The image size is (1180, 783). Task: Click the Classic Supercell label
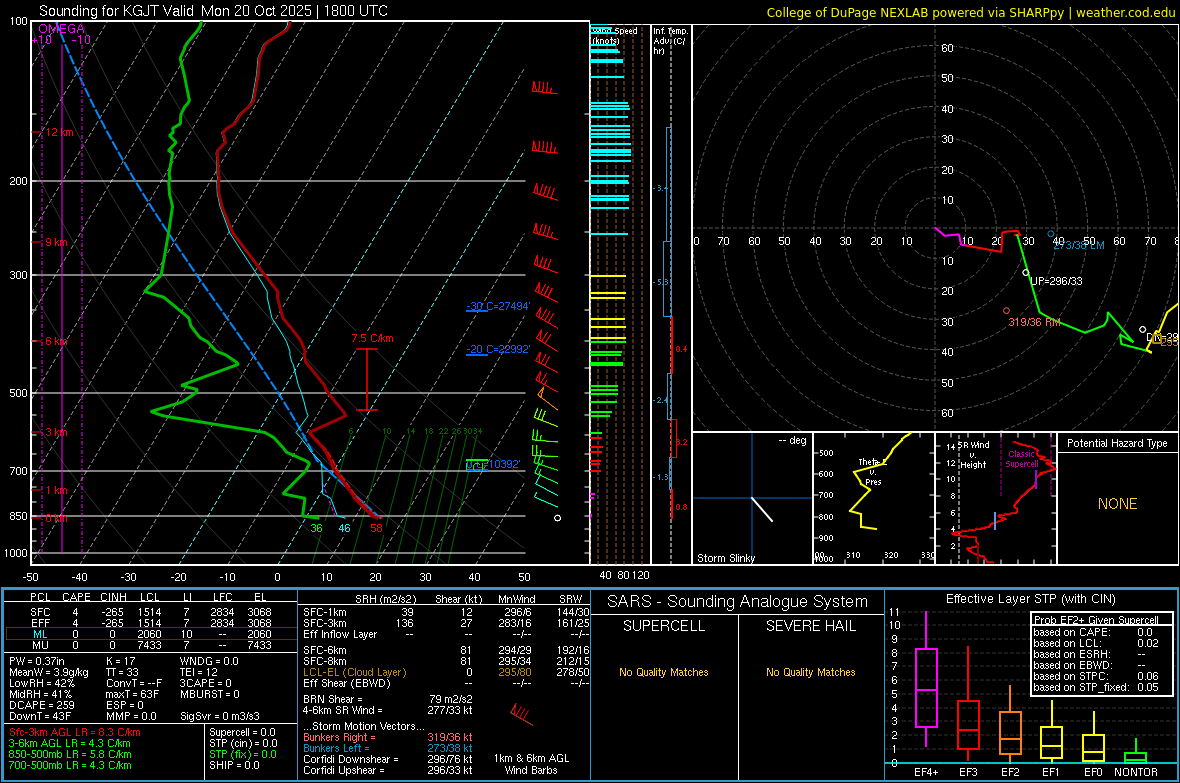pos(1021,459)
